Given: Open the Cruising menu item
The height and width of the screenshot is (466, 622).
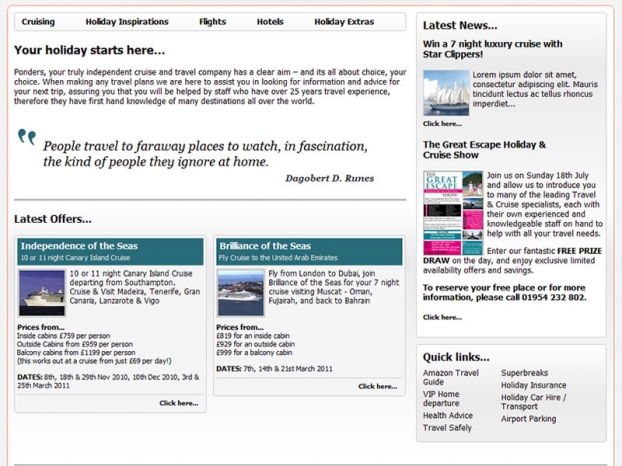Looking at the screenshot, I should coord(38,22).
